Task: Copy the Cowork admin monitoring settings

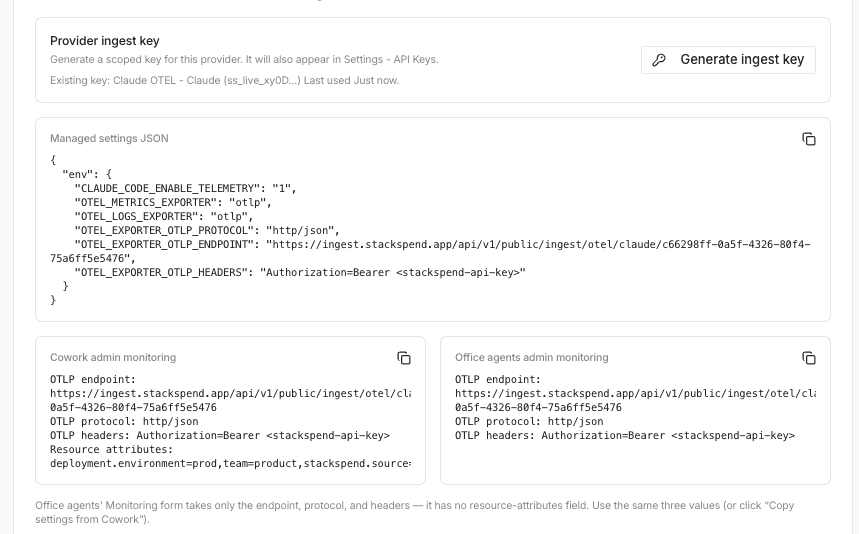Action: pyautogui.click(x=404, y=358)
